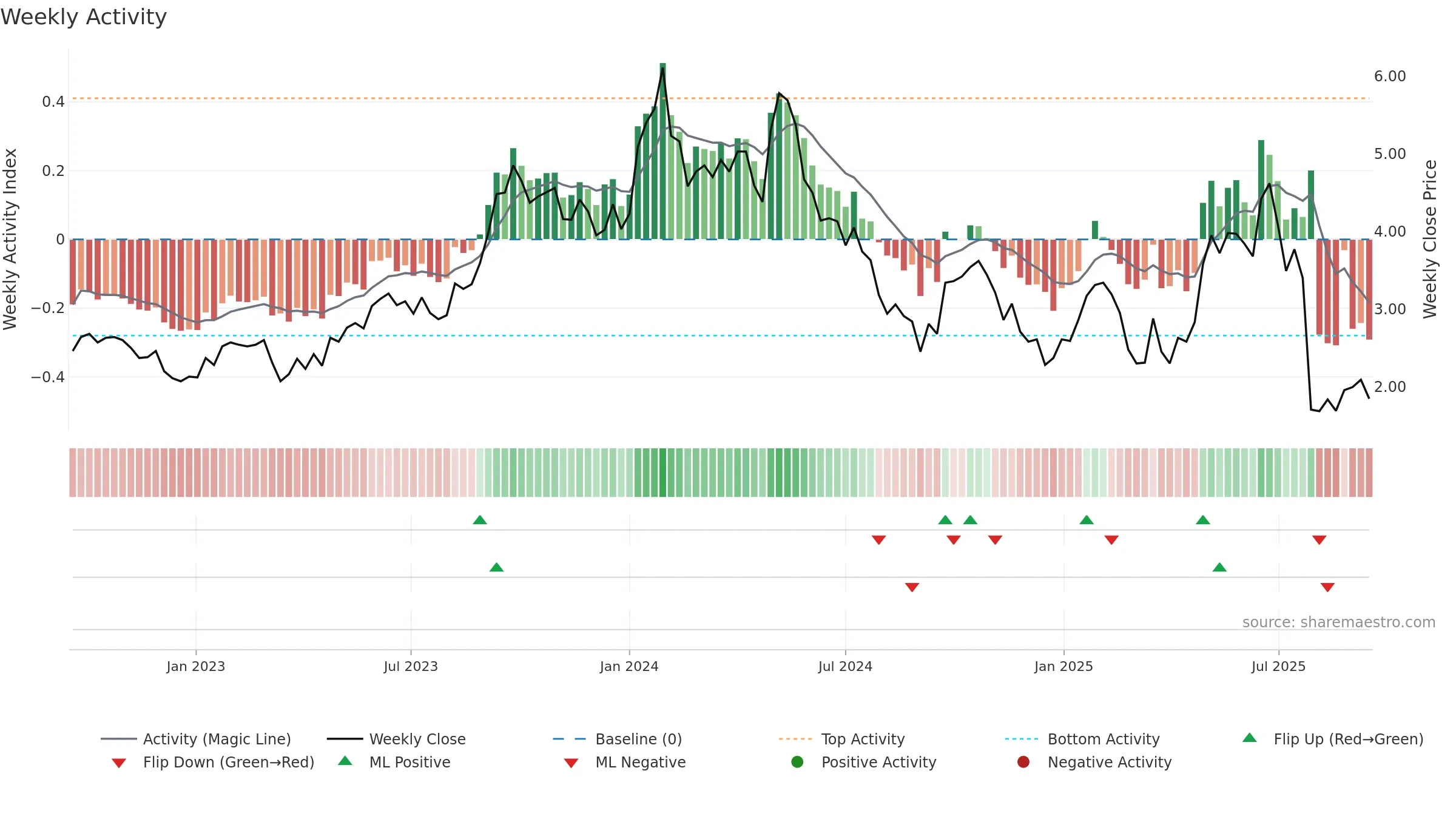Viewport: 1456px width, 819px height.
Task: Hide the Top Activity legend series
Action: 842,739
